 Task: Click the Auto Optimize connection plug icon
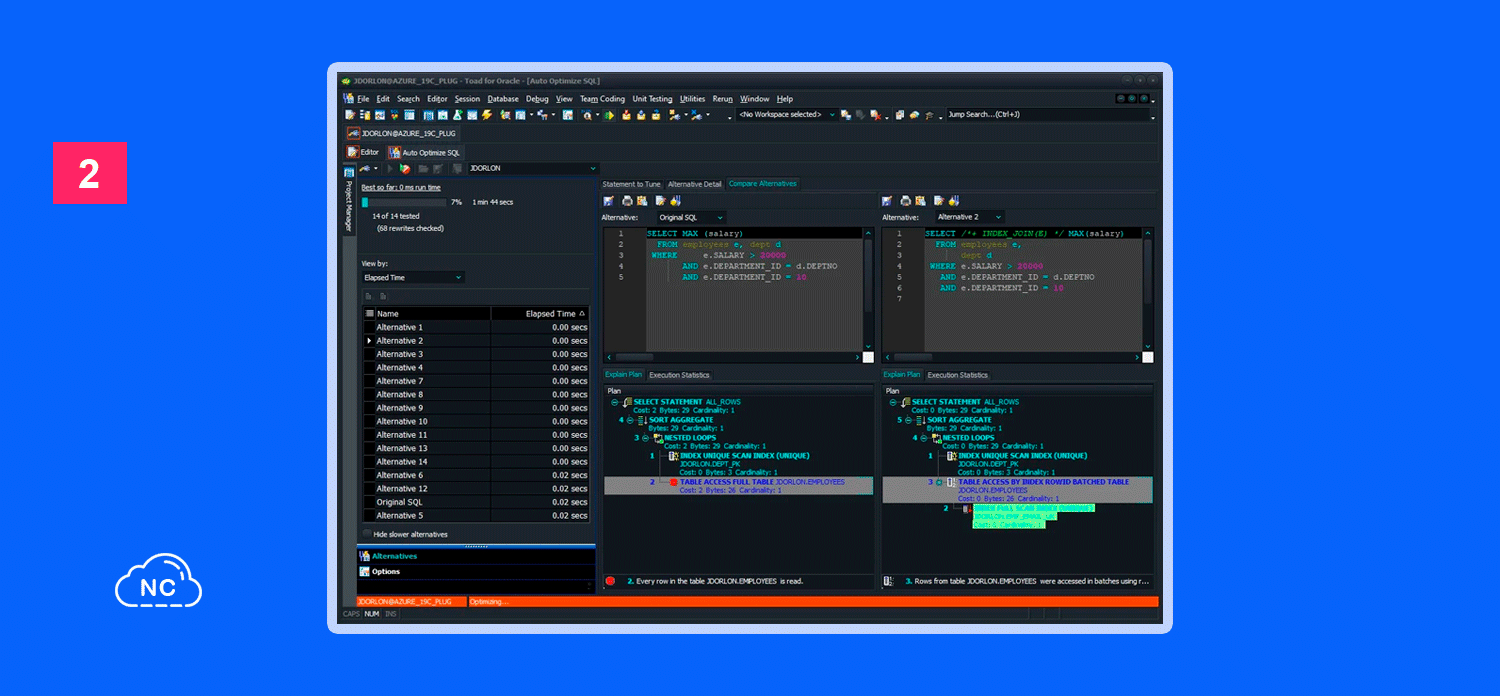click(365, 168)
